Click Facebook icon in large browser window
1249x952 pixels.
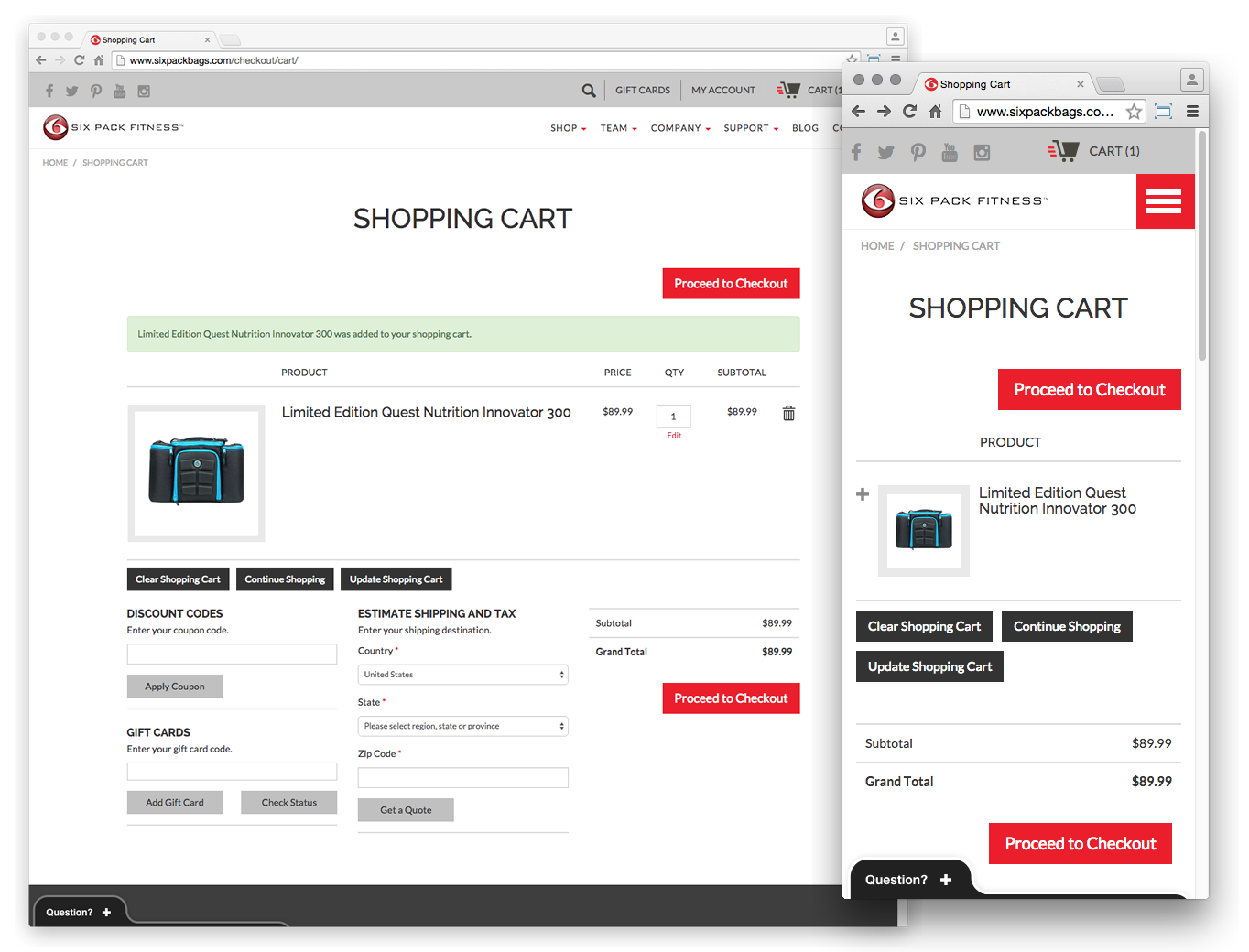[x=49, y=91]
